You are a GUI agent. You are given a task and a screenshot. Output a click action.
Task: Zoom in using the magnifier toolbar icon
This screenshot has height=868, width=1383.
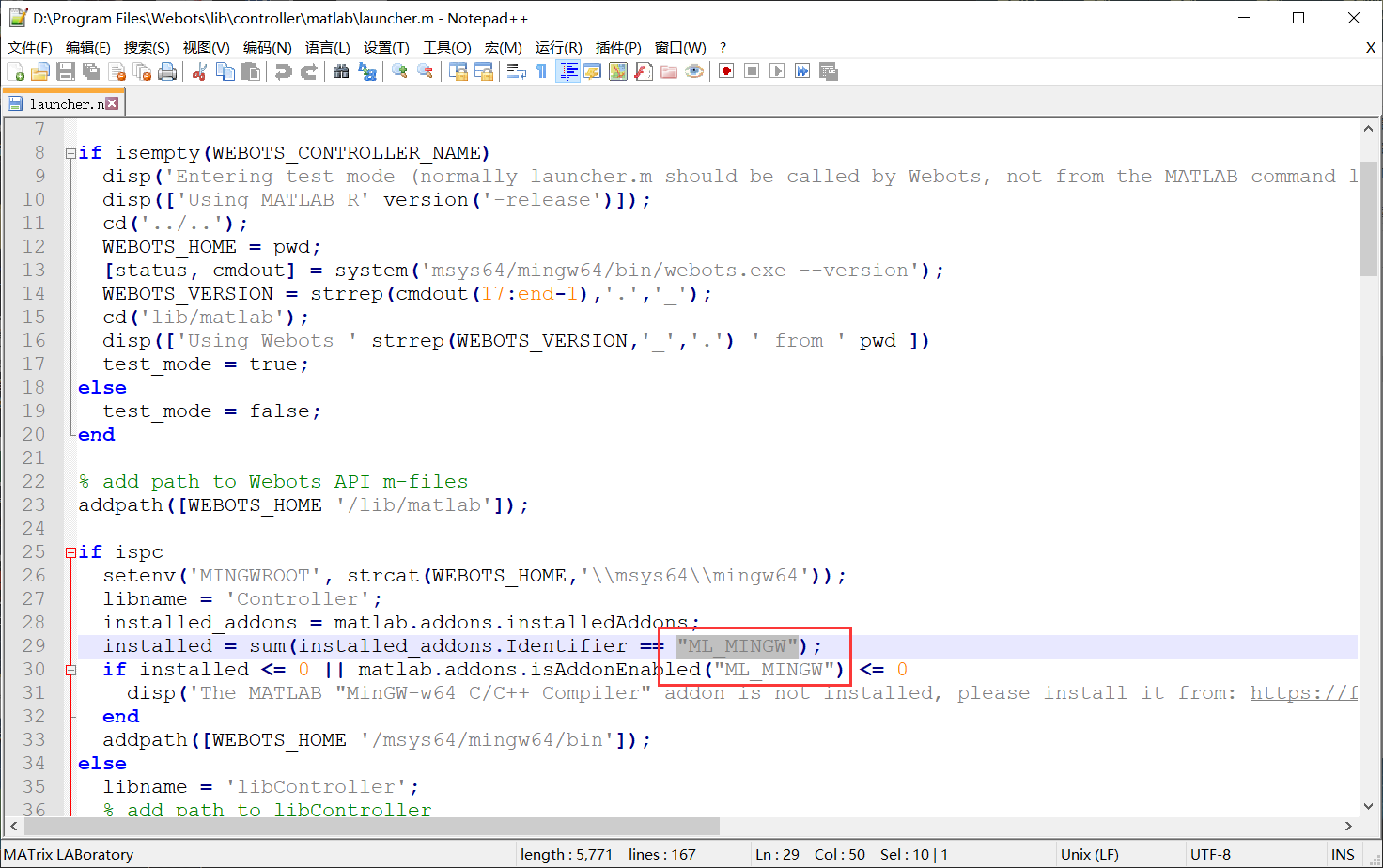coord(399,70)
